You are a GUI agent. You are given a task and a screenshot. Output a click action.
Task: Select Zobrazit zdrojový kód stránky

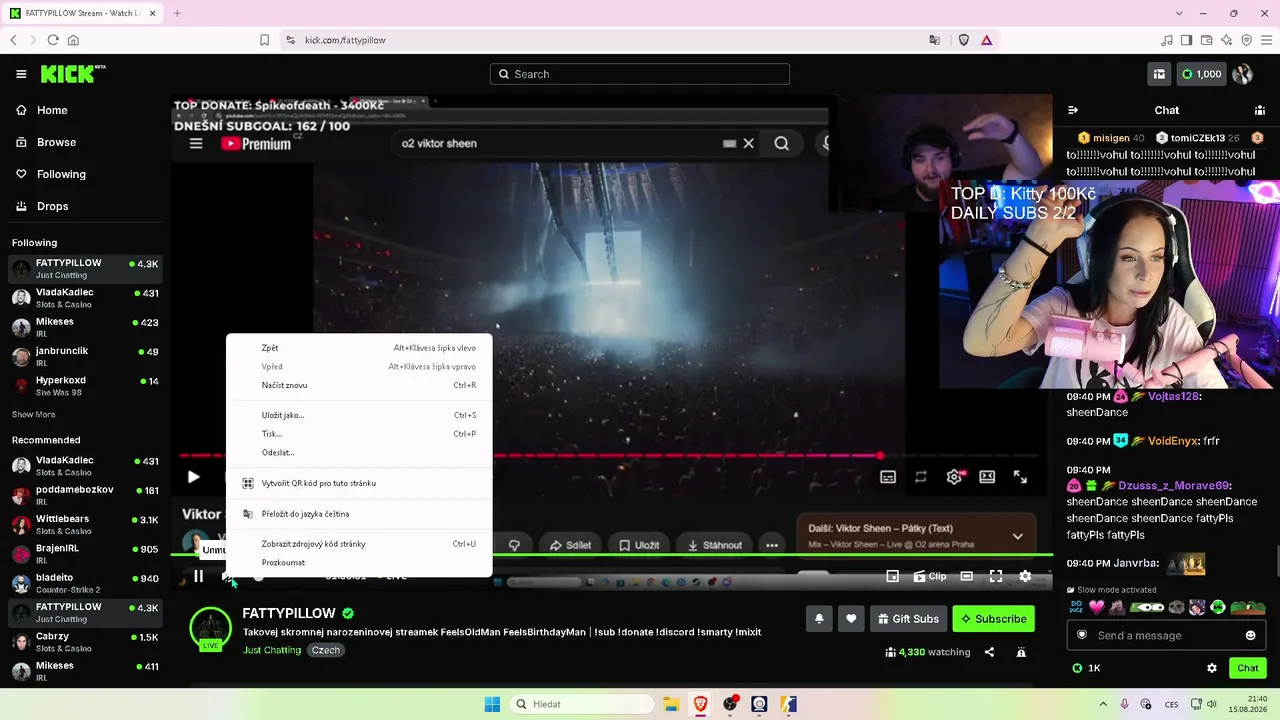359,544
